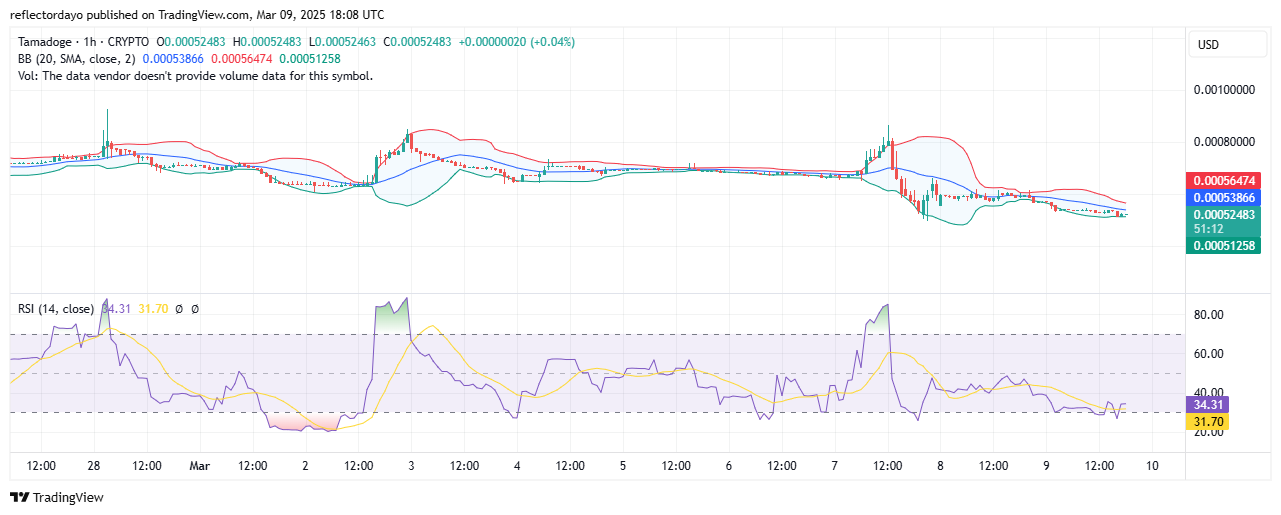The width and height of the screenshot is (1281, 515).
Task: Click the blue 0.00053866 price tag on axis
Action: pyautogui.click(x=1221, y=198)
